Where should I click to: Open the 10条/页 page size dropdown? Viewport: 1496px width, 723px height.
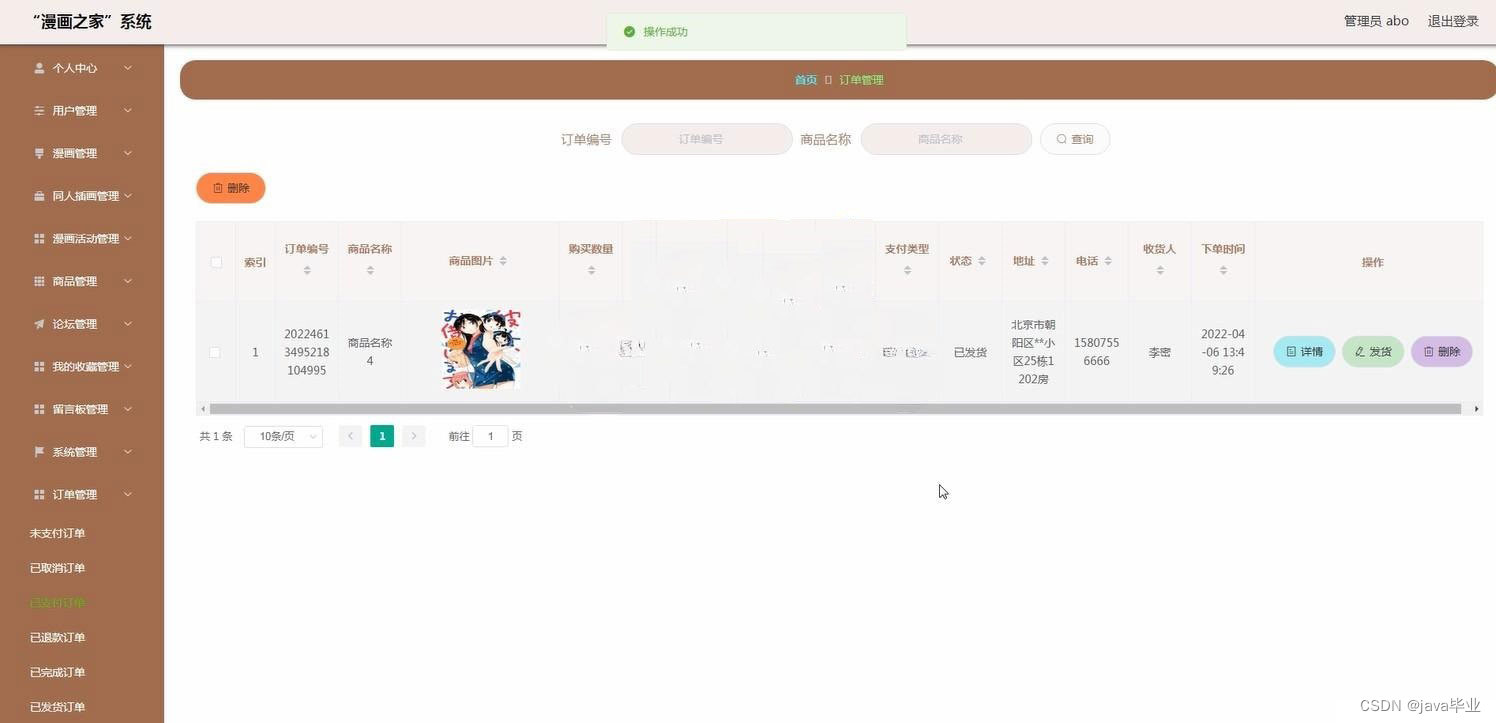(x=283, y=436)
